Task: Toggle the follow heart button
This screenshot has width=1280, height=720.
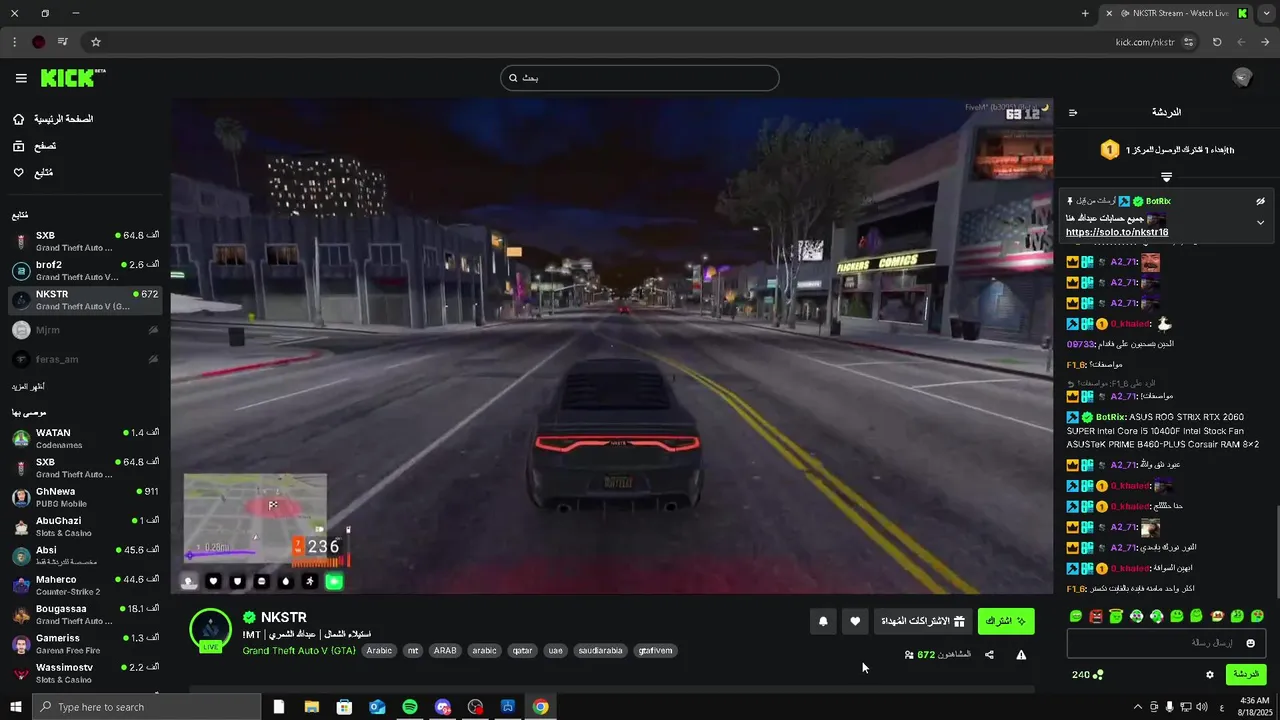Action: click(x=855, y=621)
